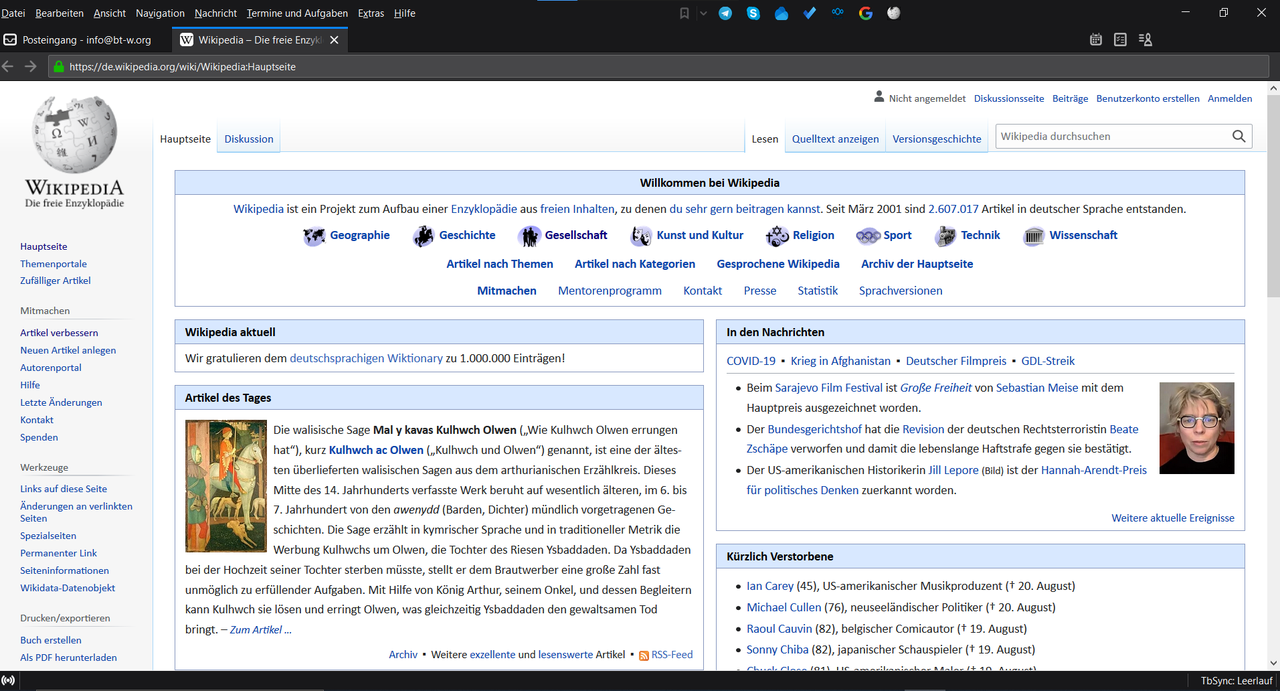Open the Skype shortcut icon
Screen dimensions: 1280x691
(753, 13)
